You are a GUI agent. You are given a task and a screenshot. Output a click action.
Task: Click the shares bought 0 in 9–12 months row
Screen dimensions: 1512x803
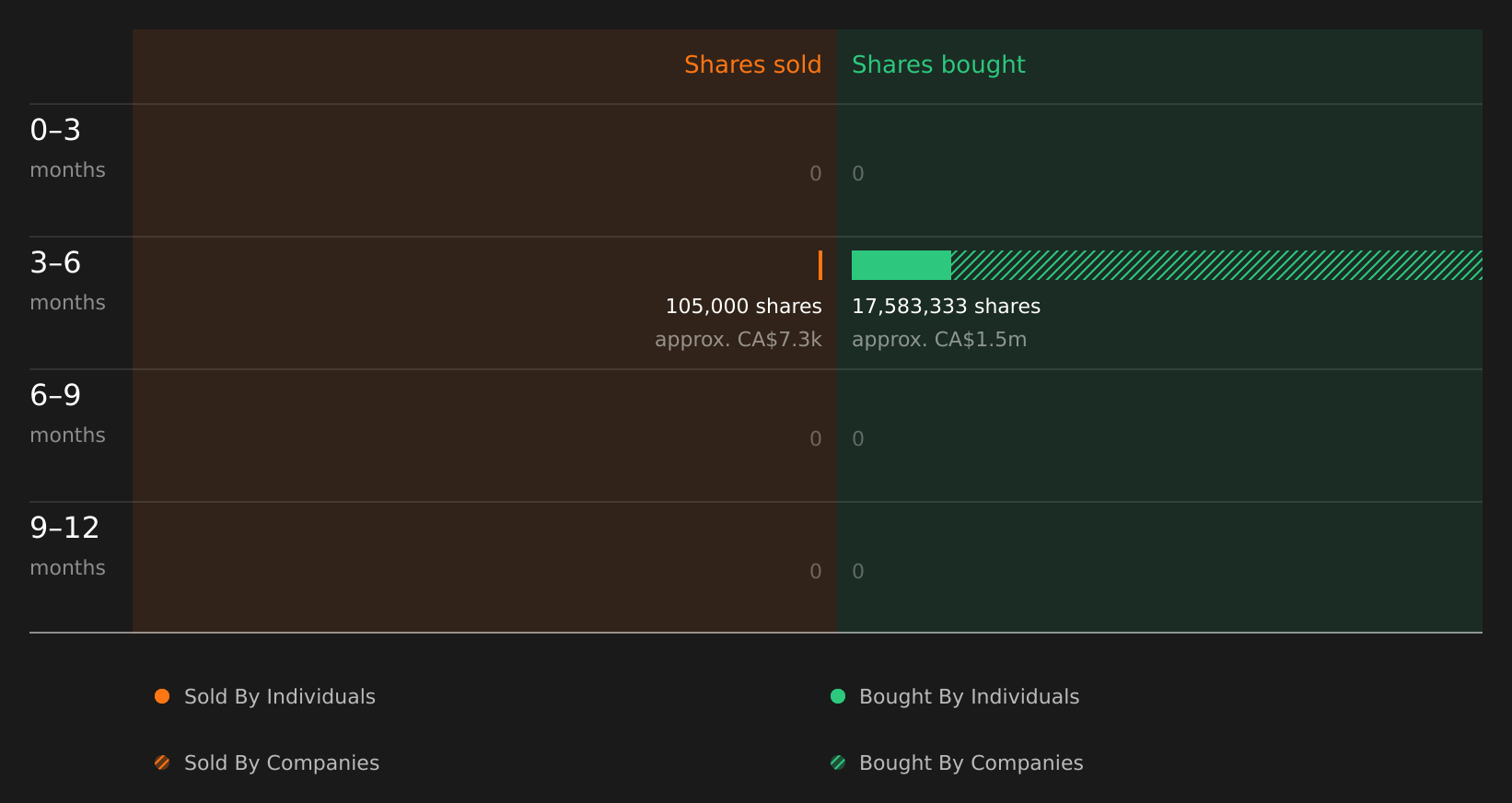[x=858, y=572]
